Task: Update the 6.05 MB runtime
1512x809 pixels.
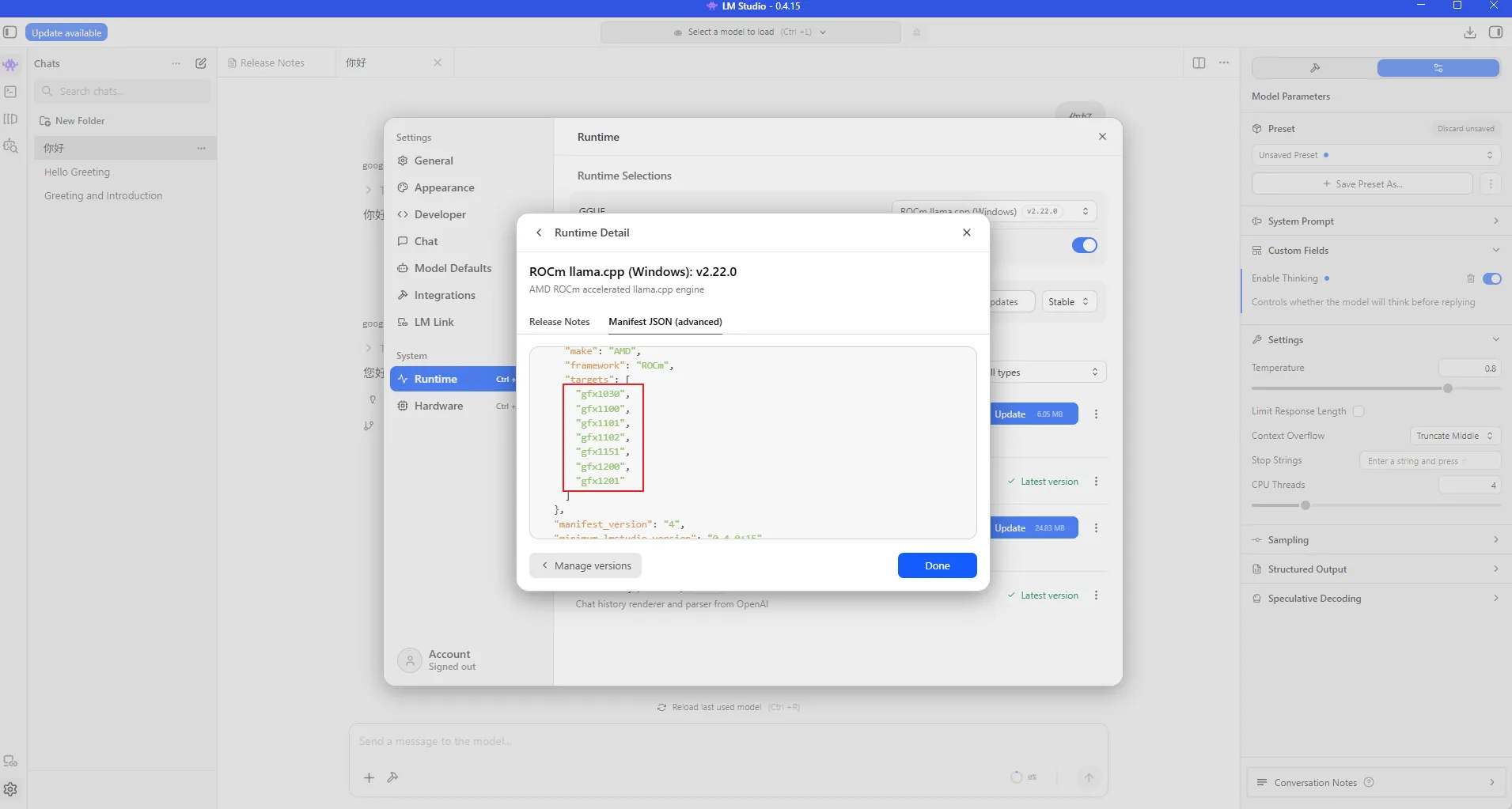Action: point(1034,414)
